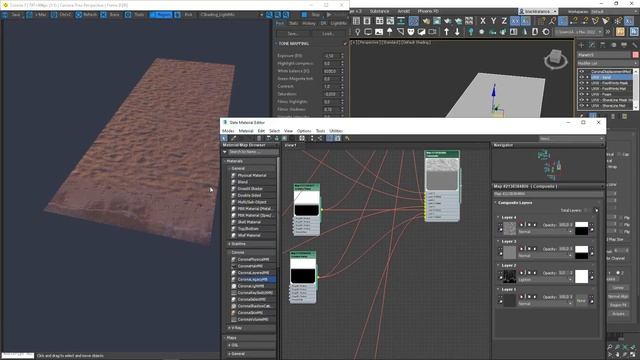Click Layer 2 white mask swatch
Image resolution: width=640 pixels, height=360 pixels.
coord(581,276)
